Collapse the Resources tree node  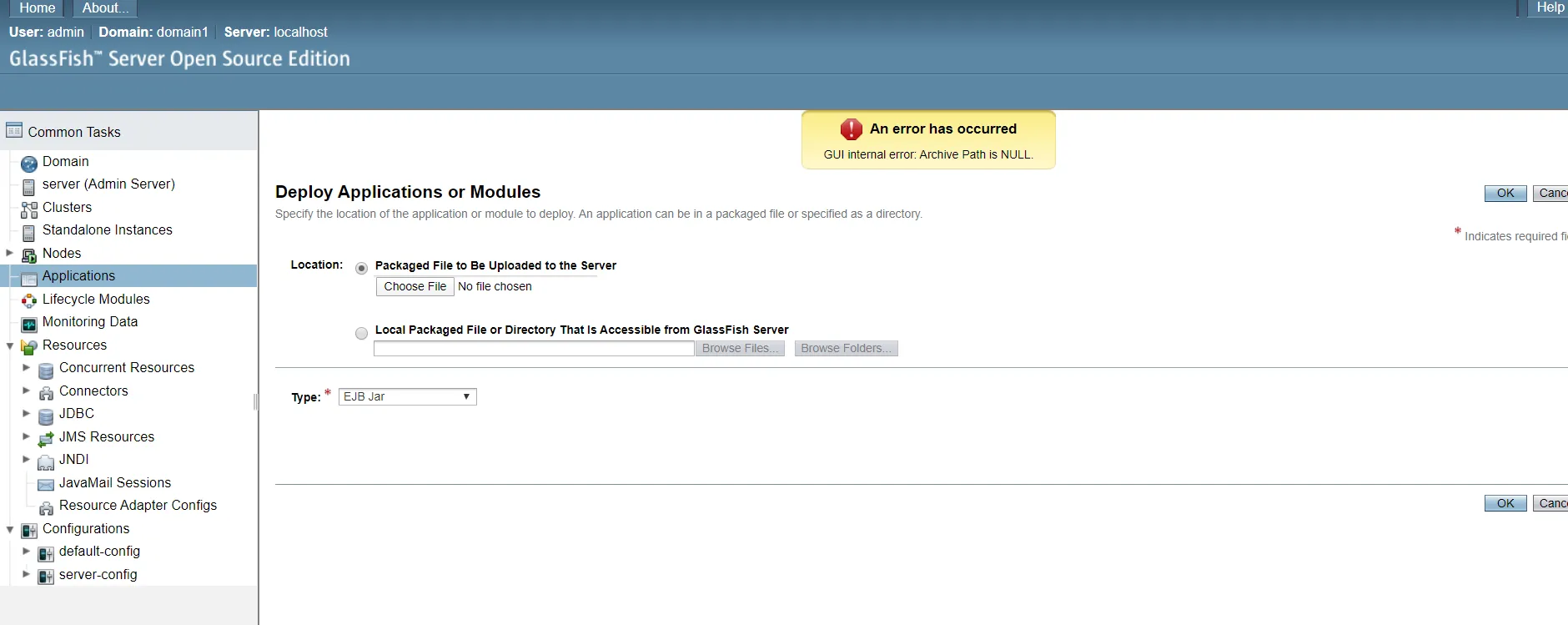(x=10, y=345)
